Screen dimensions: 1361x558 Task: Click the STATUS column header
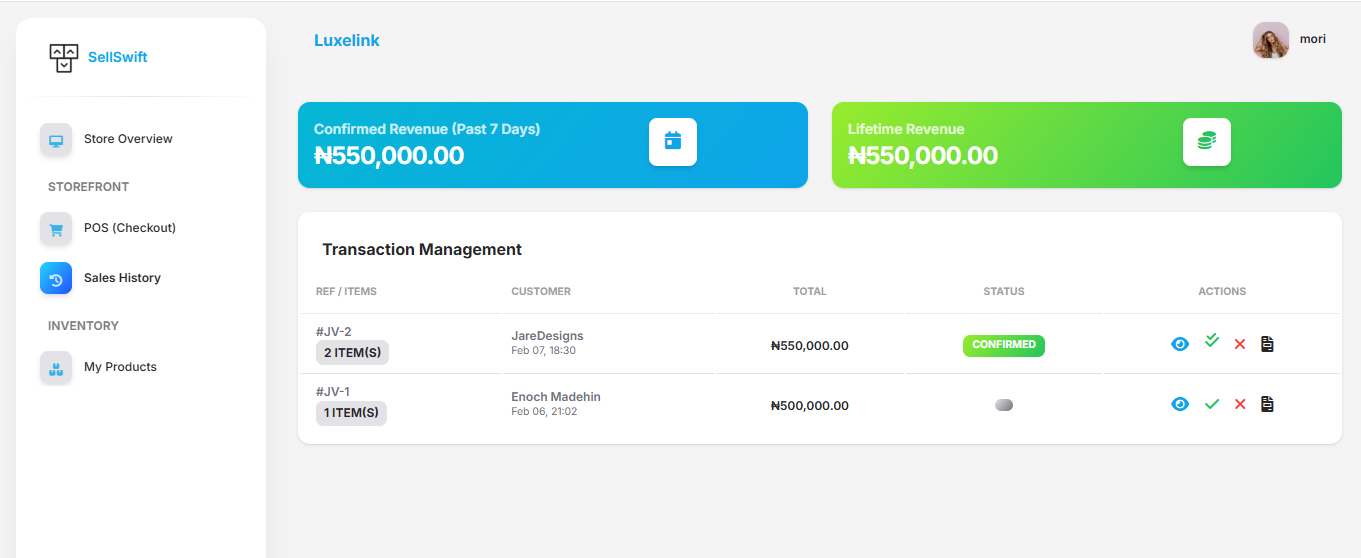[x=1004, y=292]
